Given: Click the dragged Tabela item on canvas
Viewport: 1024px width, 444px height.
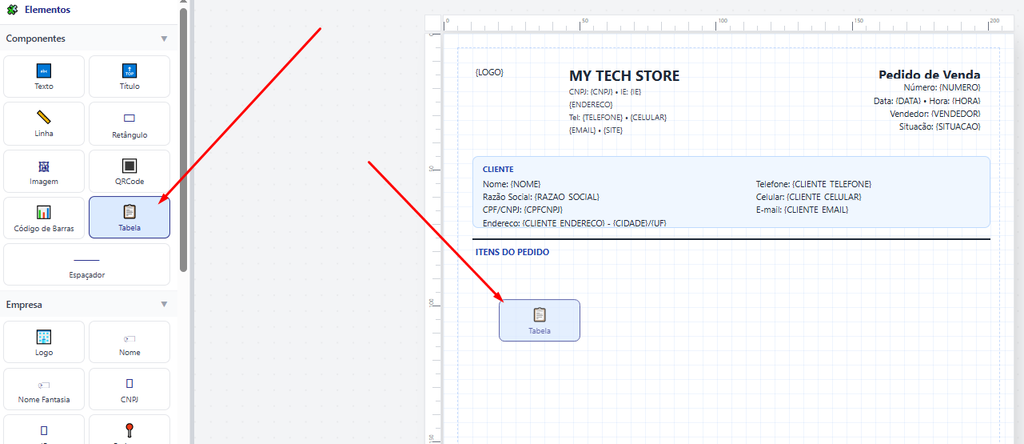Looking at the screenshot, I should click(539, 320).
